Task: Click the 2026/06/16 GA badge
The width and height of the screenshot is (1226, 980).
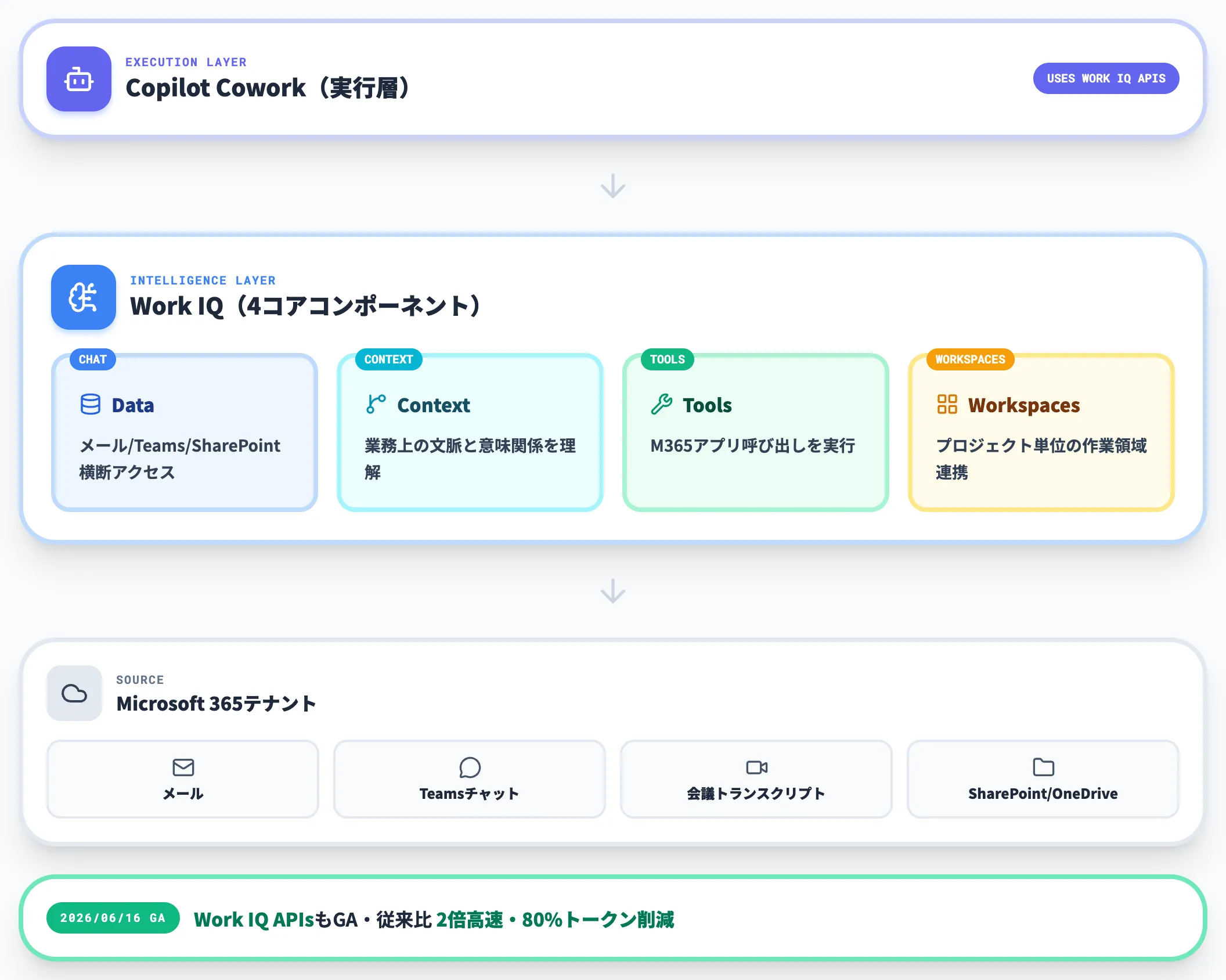Action: tap(113, 918)
